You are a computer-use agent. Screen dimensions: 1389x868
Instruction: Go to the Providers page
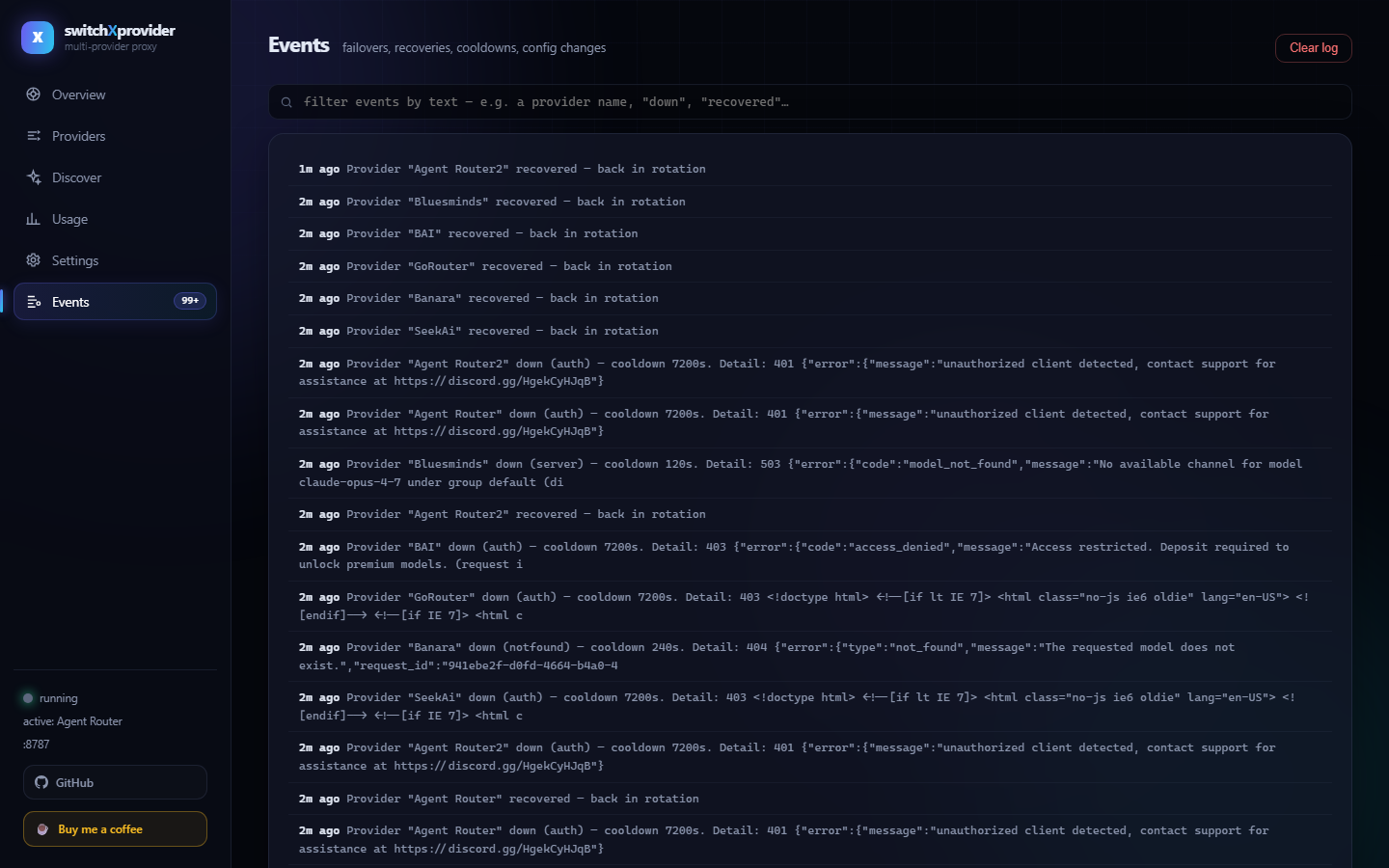115,136
